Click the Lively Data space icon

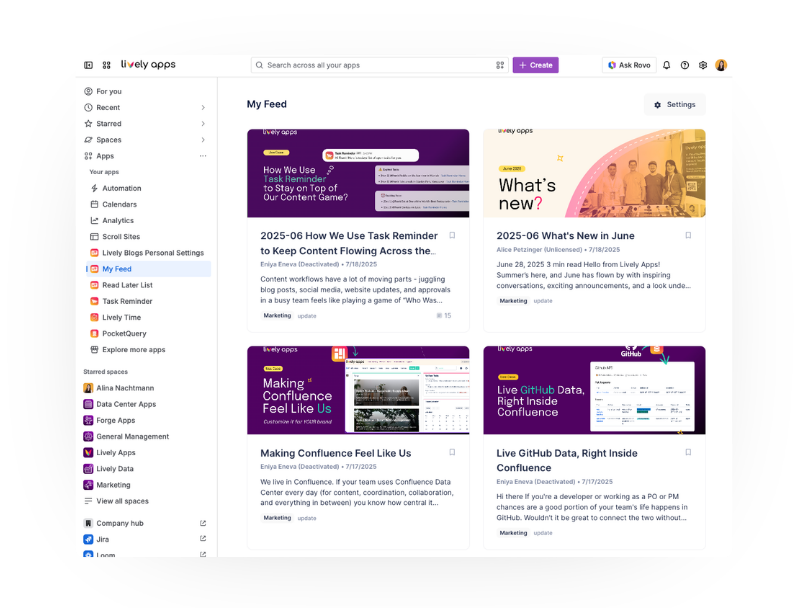pyautogui.click(x=88, y=469)
